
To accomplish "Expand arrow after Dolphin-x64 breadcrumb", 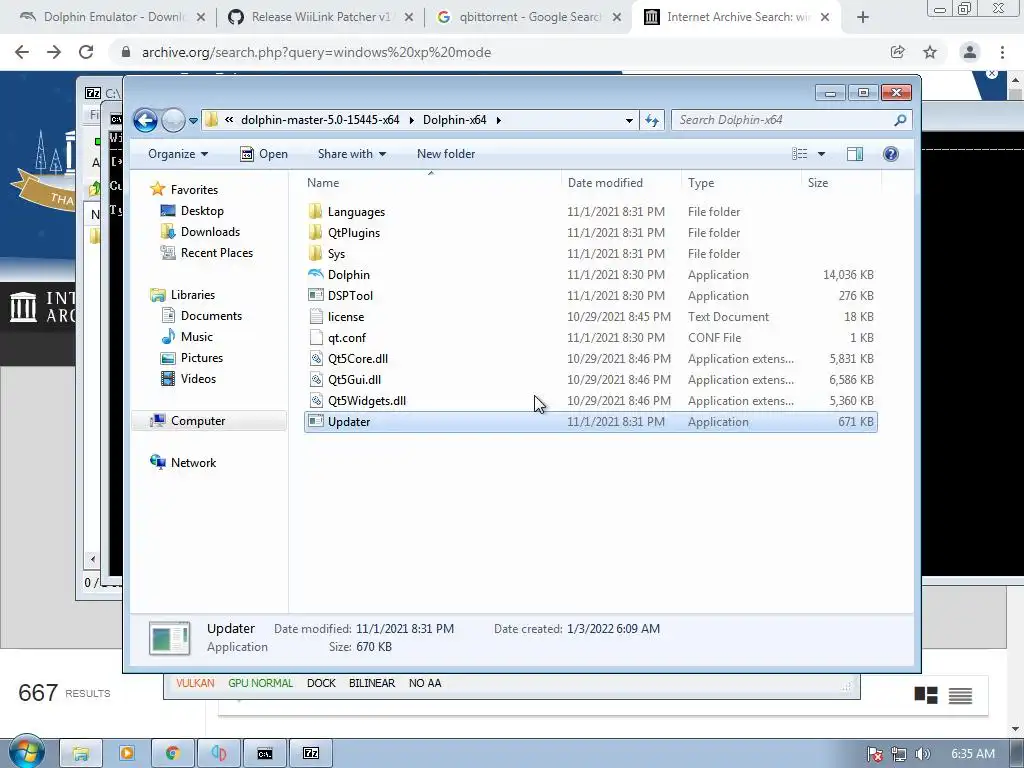I will [x=498, y=120].
